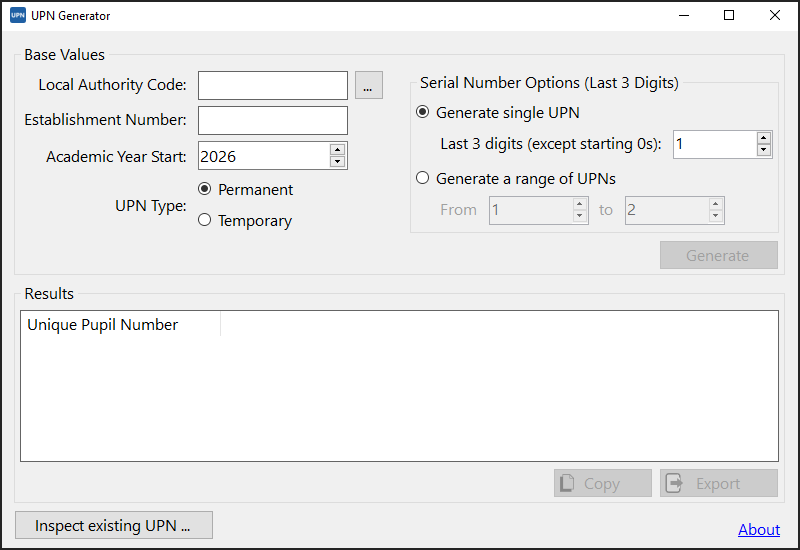Increase the From value spinner up arrow
Screen dimensions: 800x550
(x=580, y=204)
